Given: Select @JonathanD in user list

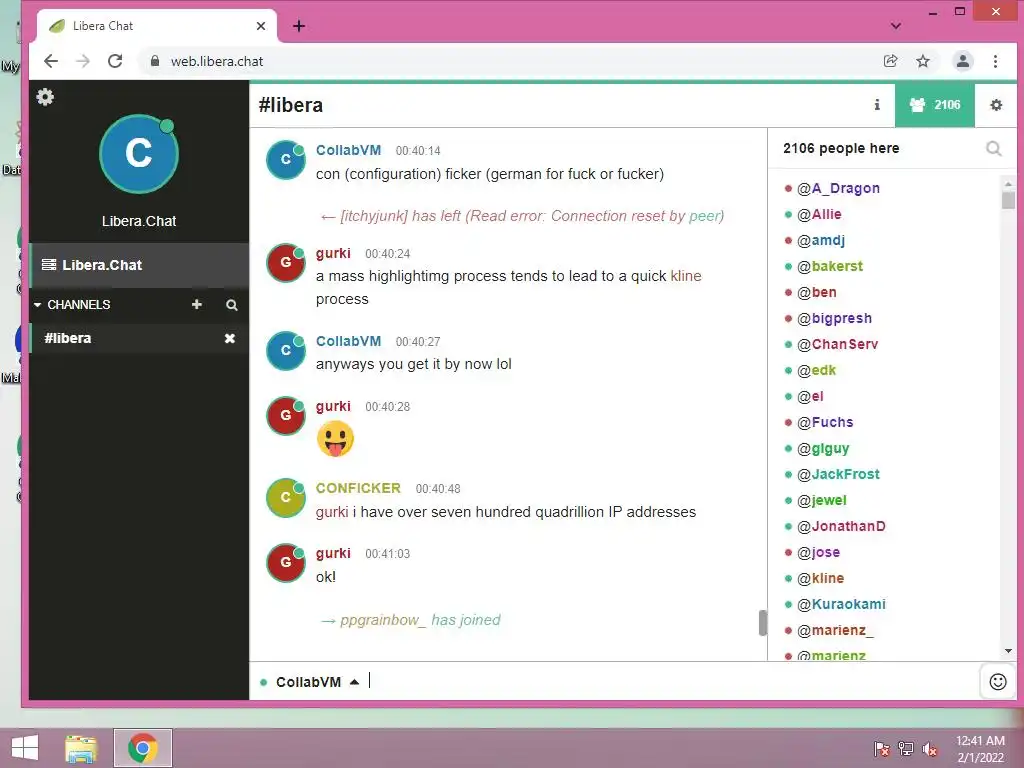Looking at the screenshot, I should 841,526.
